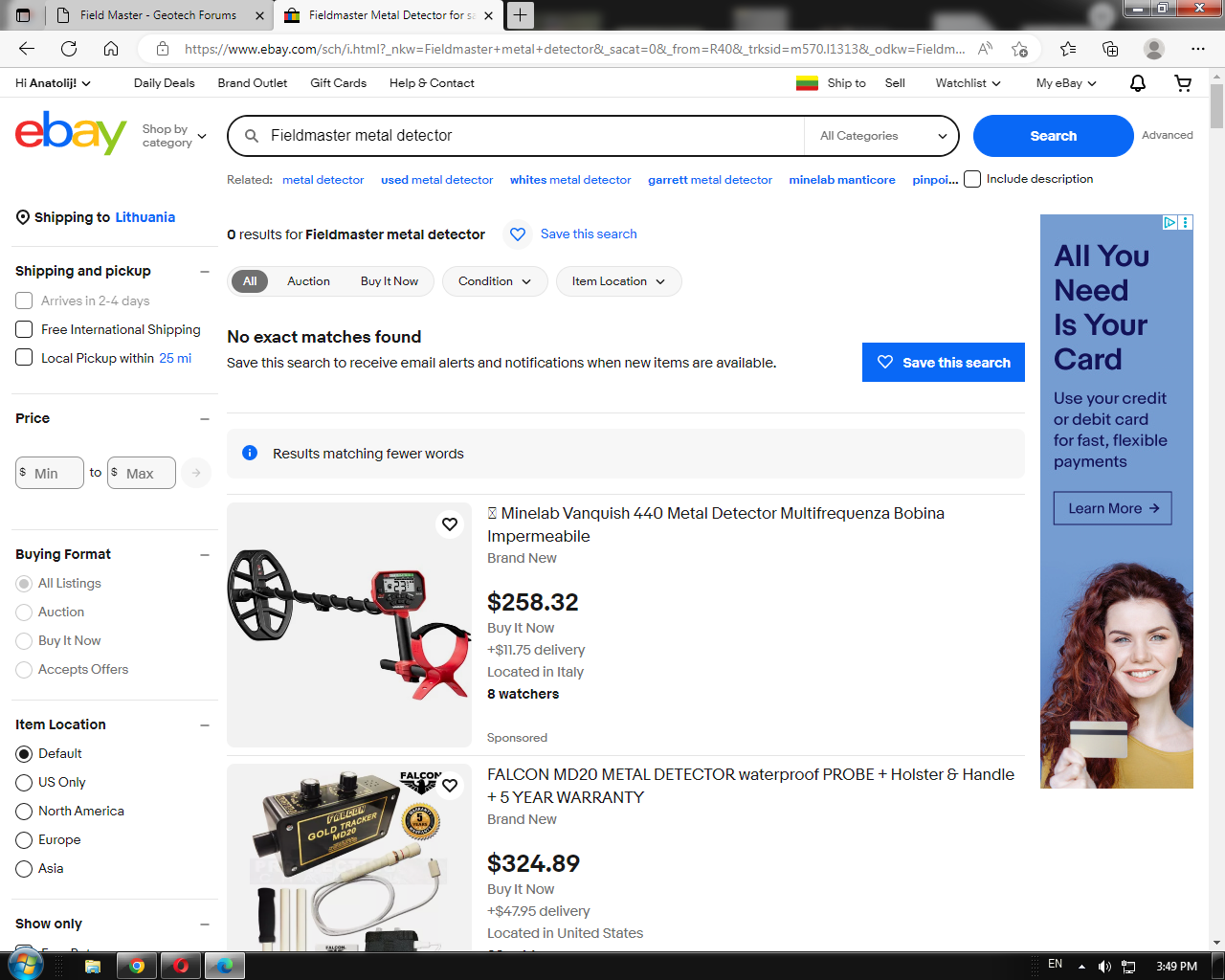Open browser Settings and more menu

click(1198, 49)
